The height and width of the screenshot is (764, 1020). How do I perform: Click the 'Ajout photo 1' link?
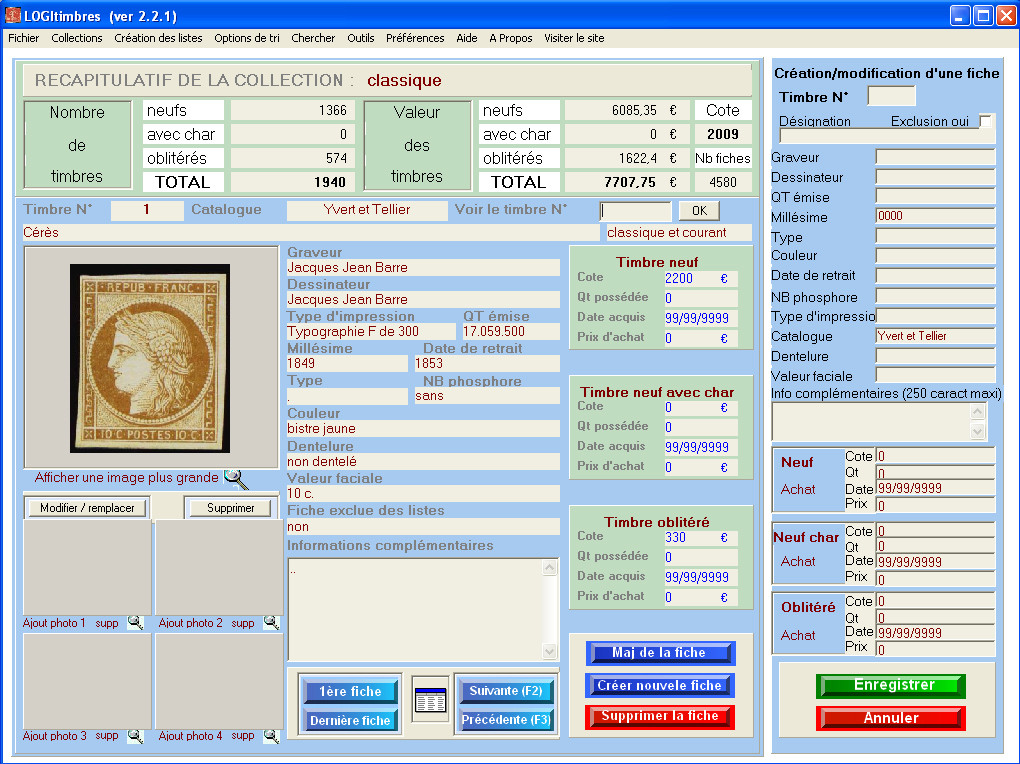click(54, 623)
